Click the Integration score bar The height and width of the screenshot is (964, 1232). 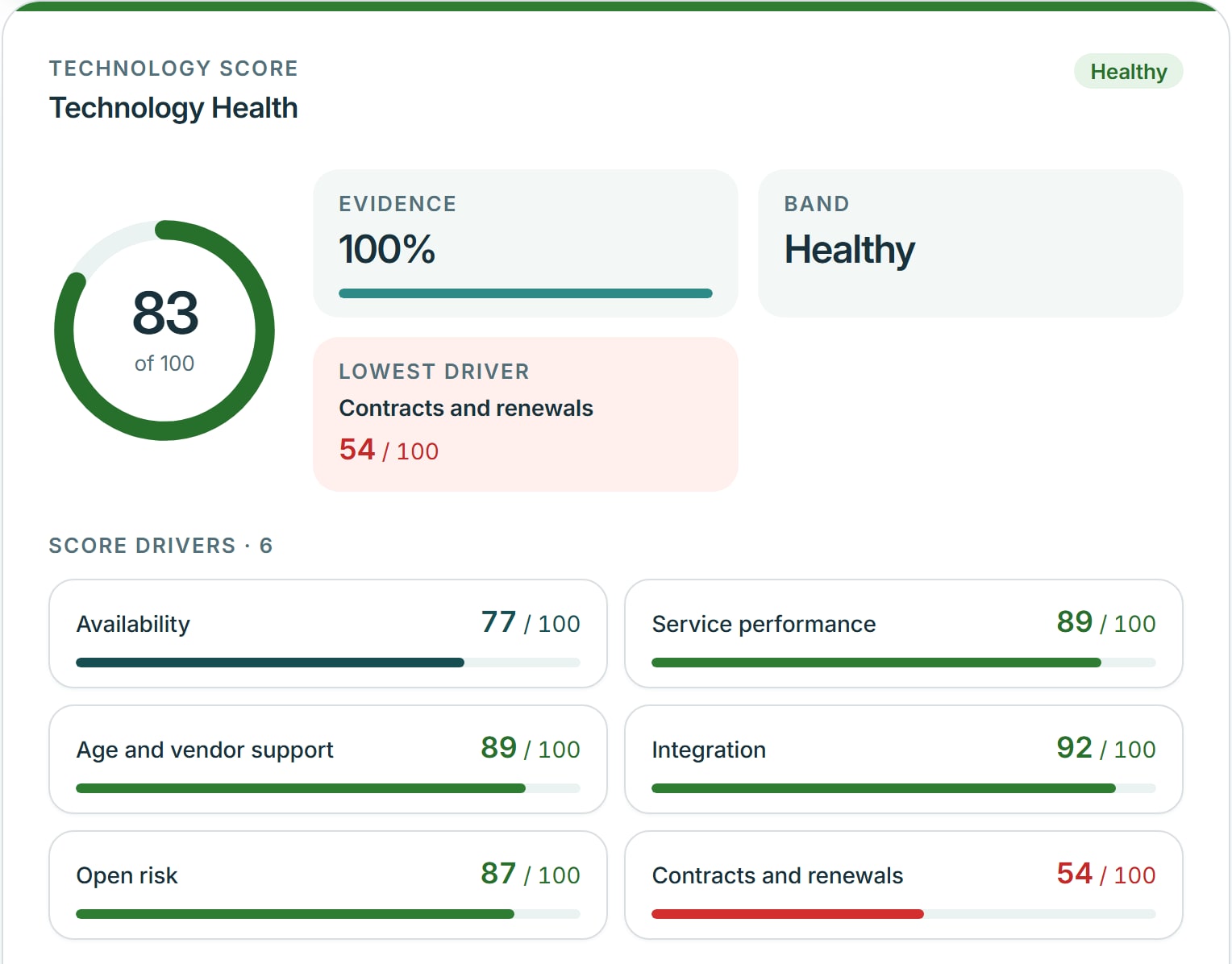click(904, 788)
